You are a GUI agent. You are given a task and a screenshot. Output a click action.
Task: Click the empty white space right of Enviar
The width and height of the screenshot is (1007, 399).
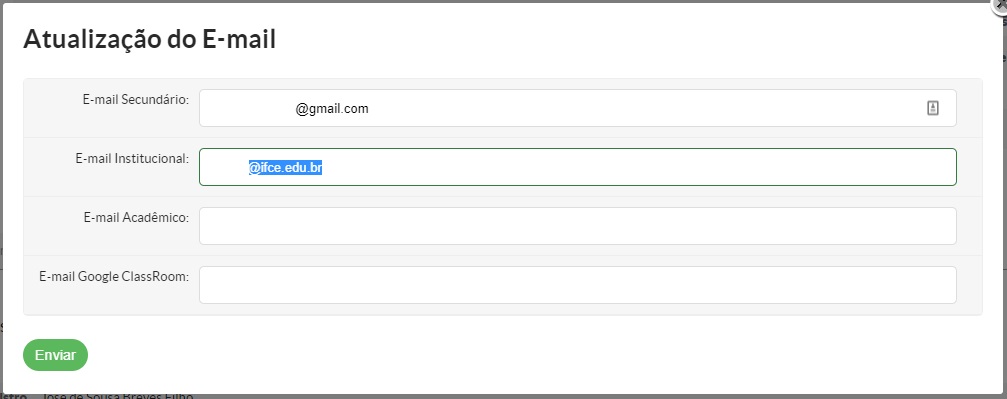(514, 355)
